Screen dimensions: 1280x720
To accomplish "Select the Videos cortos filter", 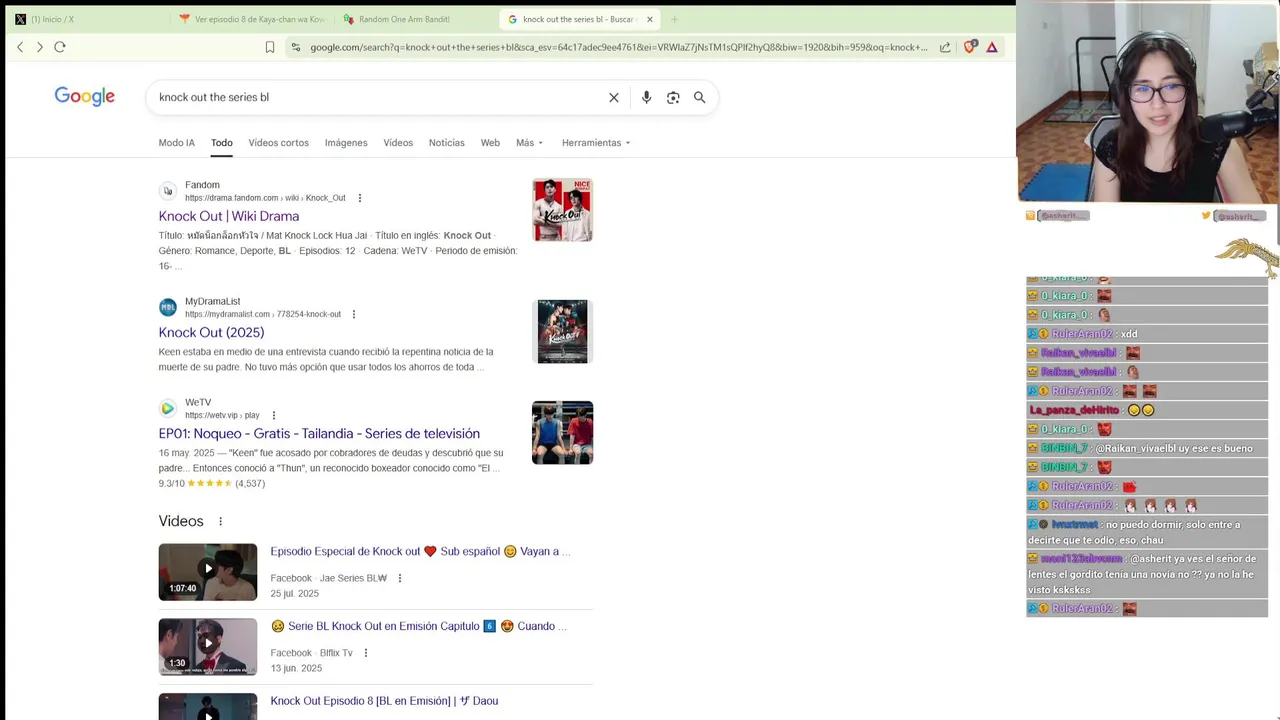I will pos(278,143).
